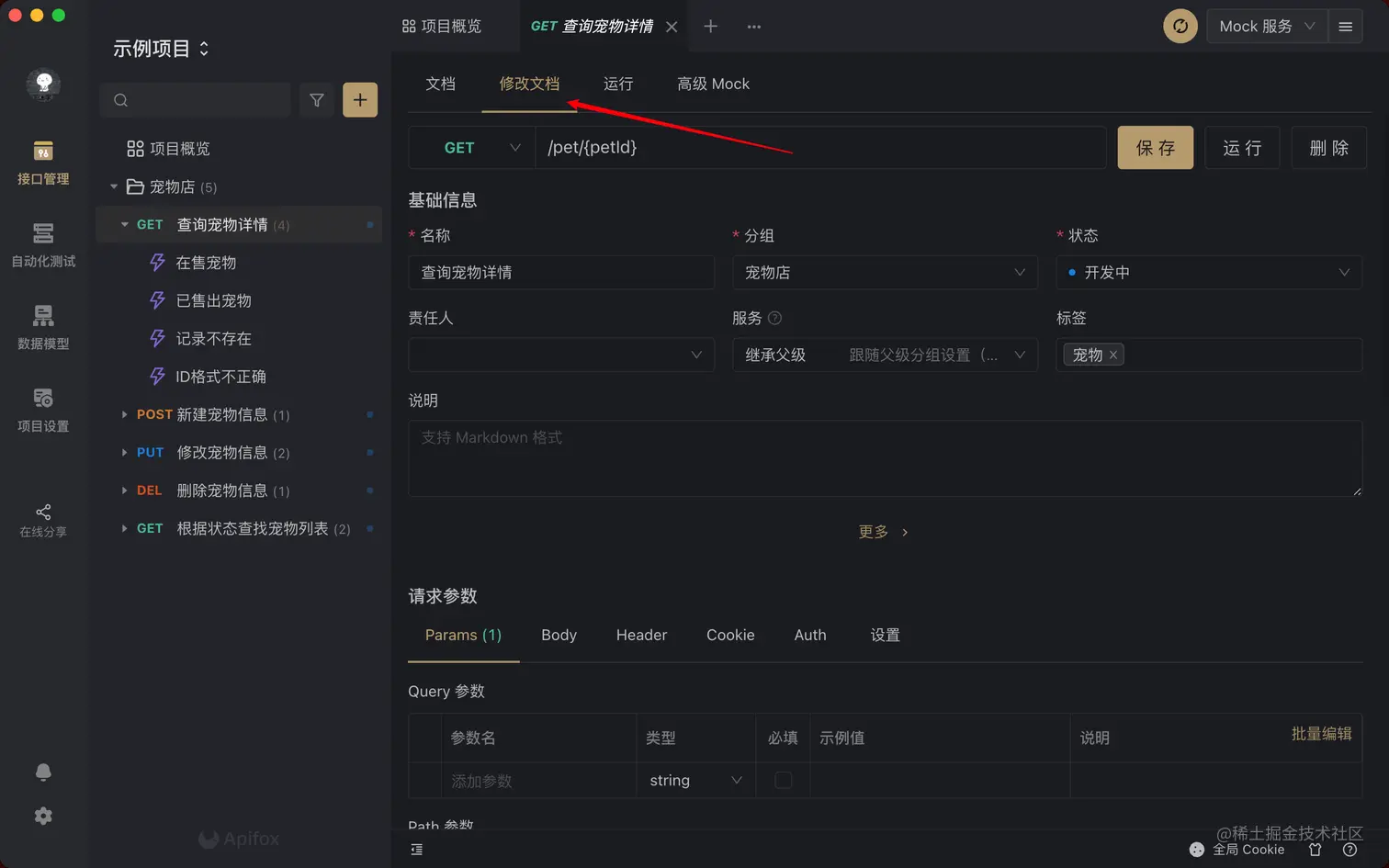Expand POST 新建宠物信息 node
Screen dimensions: 1389x868
tap(124, 414)
